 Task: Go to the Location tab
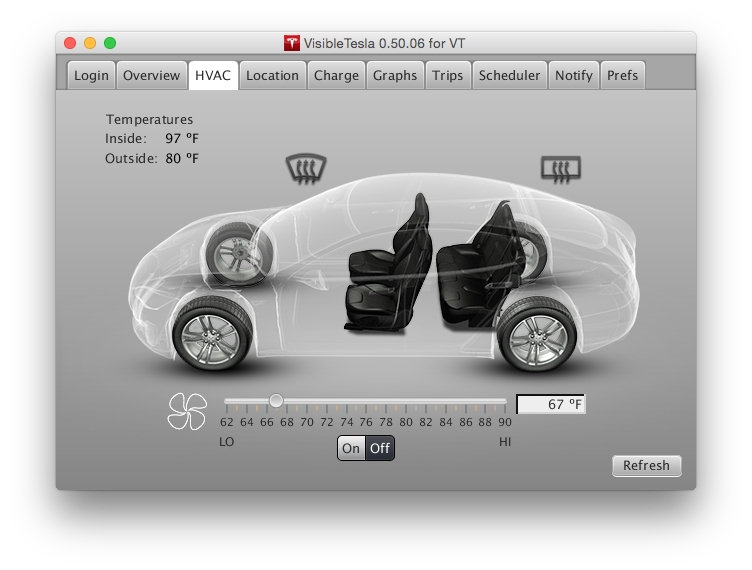272,75
